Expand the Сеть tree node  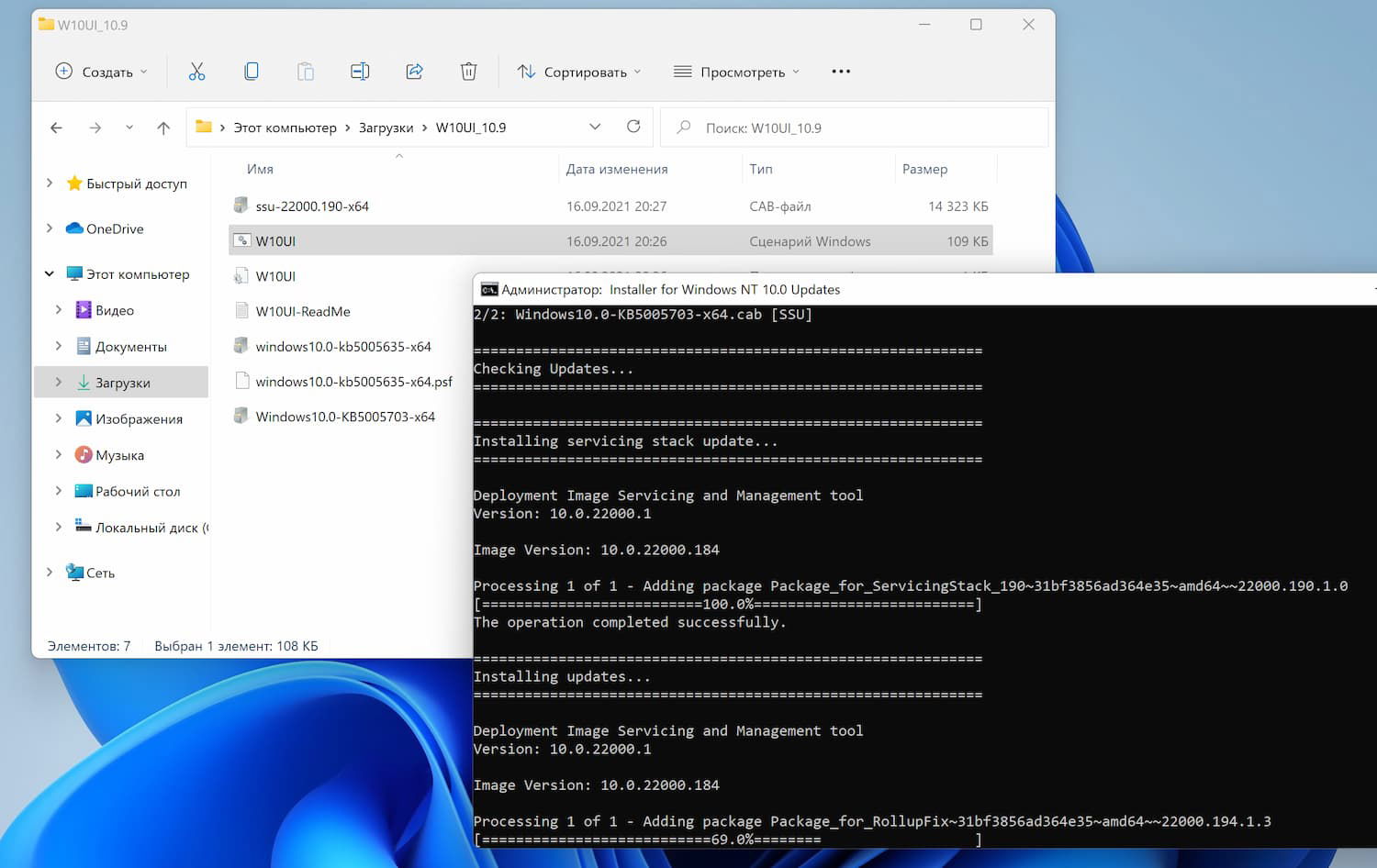(x=50, y=573)
